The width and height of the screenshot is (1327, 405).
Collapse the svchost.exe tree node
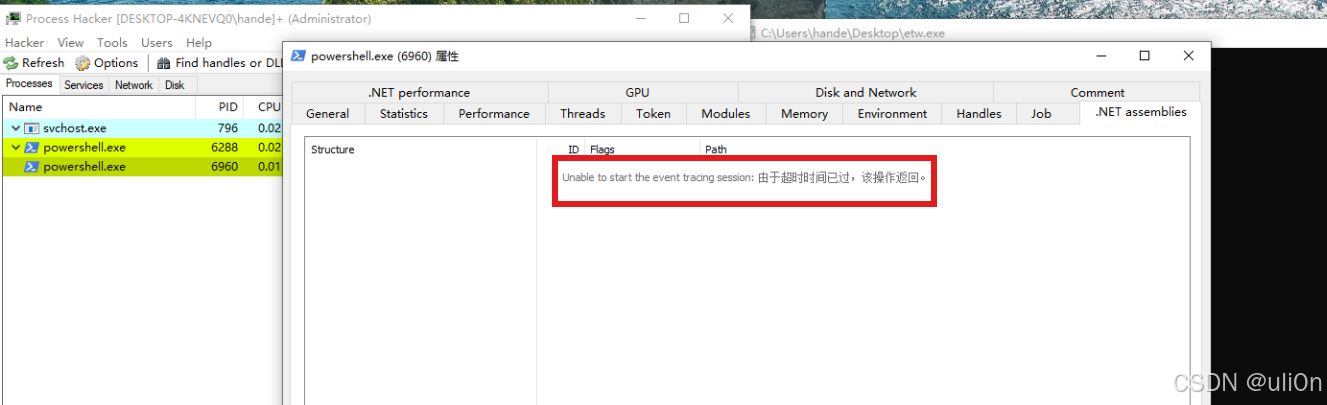(15, 128)
